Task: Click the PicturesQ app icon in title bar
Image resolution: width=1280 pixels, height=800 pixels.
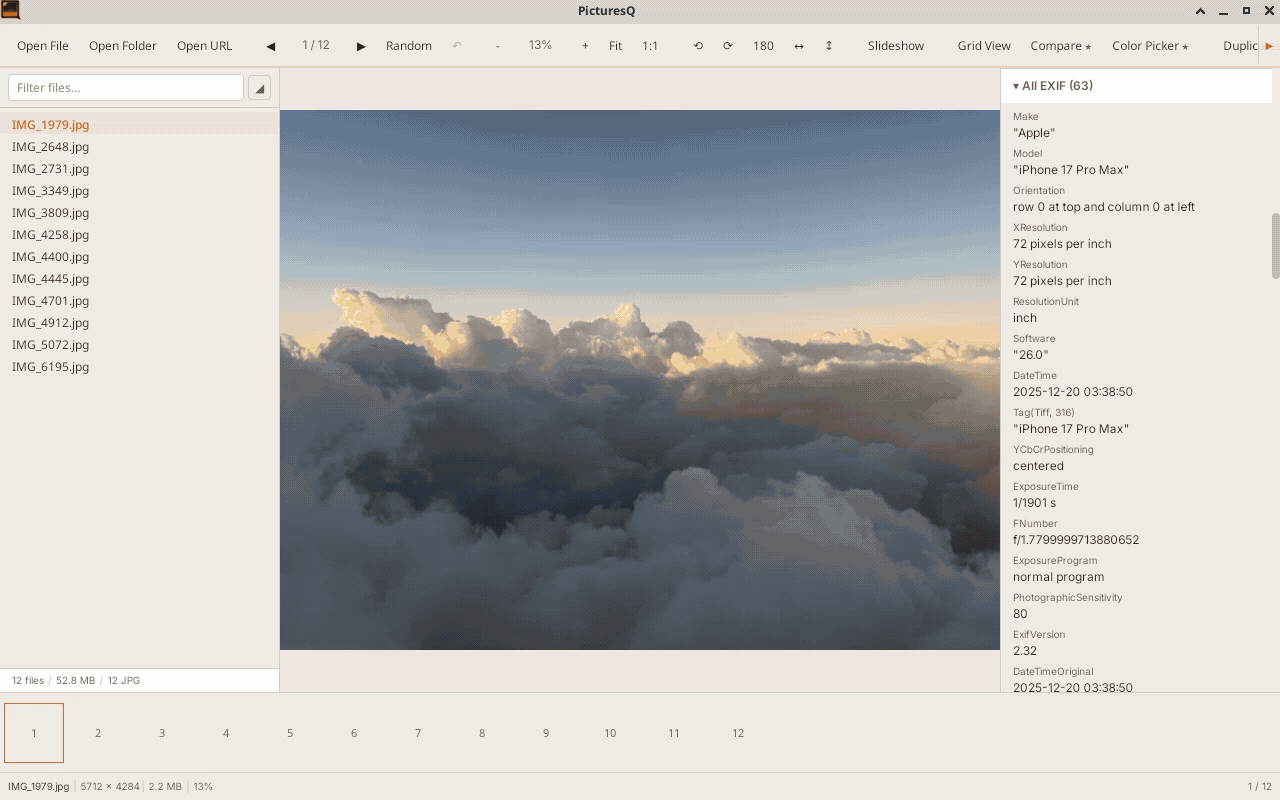Action: (10, 11)
